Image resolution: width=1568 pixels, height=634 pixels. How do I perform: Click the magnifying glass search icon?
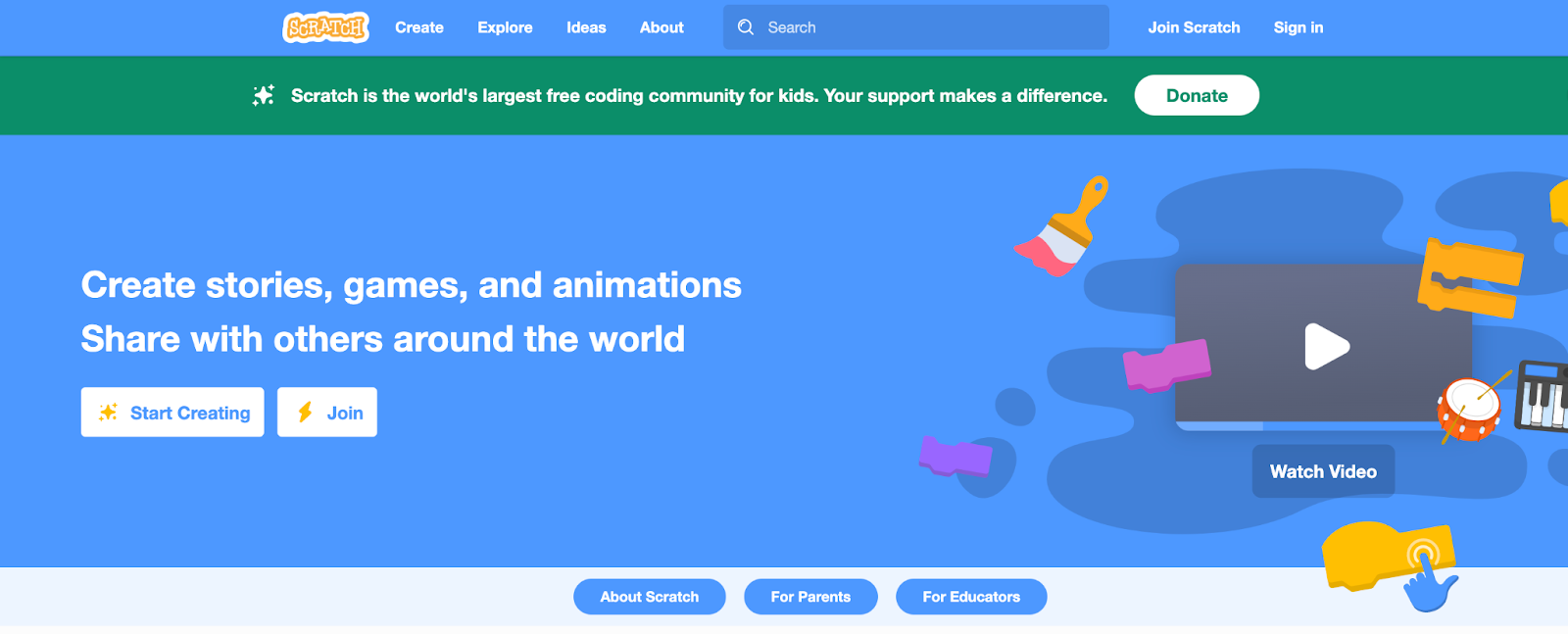pos(746,27)
